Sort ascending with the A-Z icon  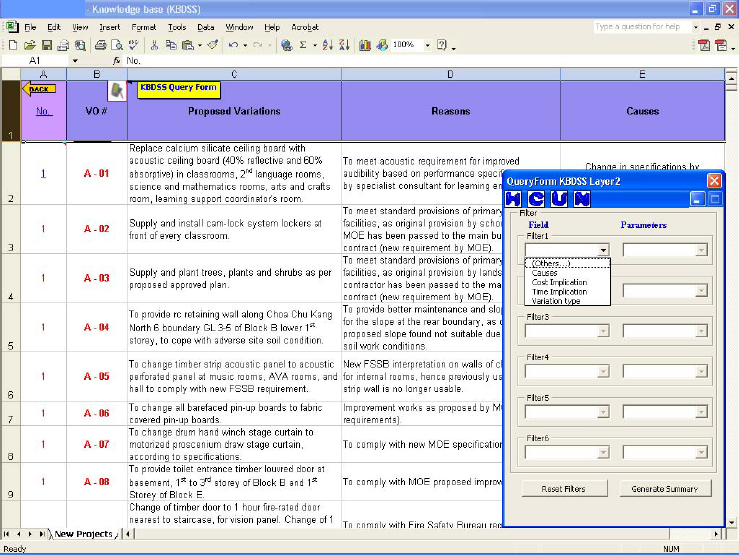pyautogui.click(x=328, y=45)
